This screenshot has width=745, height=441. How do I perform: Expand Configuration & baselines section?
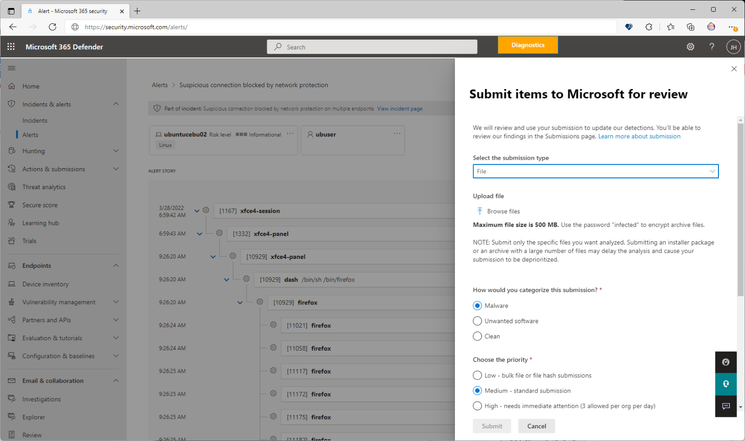(x=116, y=356)
